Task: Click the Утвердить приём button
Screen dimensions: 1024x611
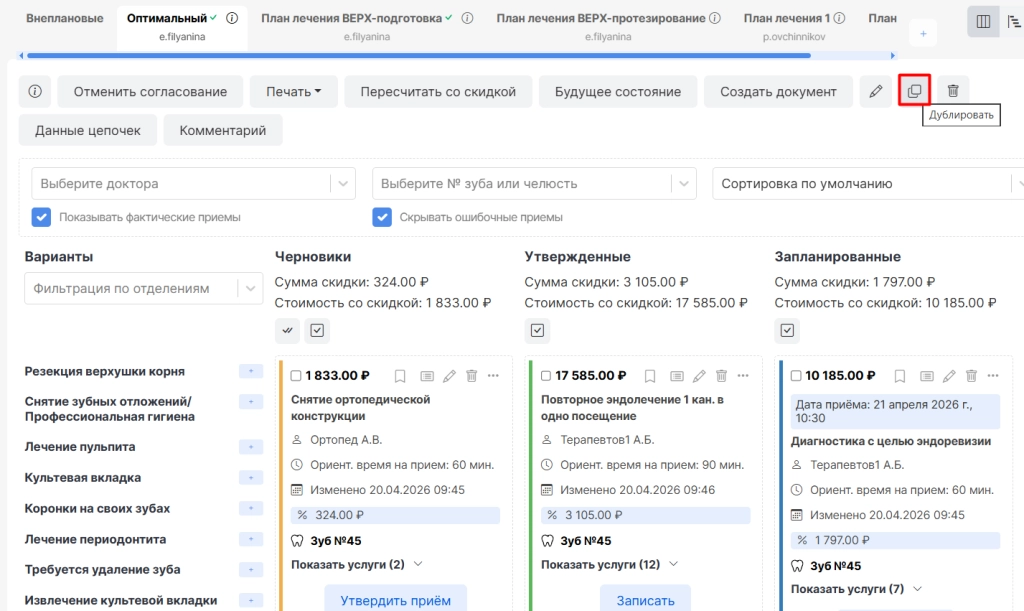Action: point(395,600)
